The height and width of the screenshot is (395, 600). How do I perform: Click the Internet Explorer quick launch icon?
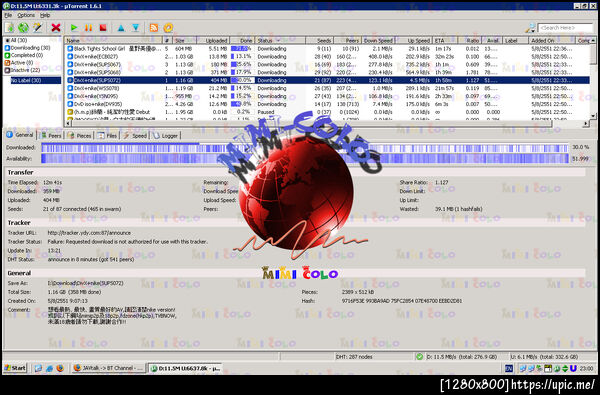click(49, 368)
